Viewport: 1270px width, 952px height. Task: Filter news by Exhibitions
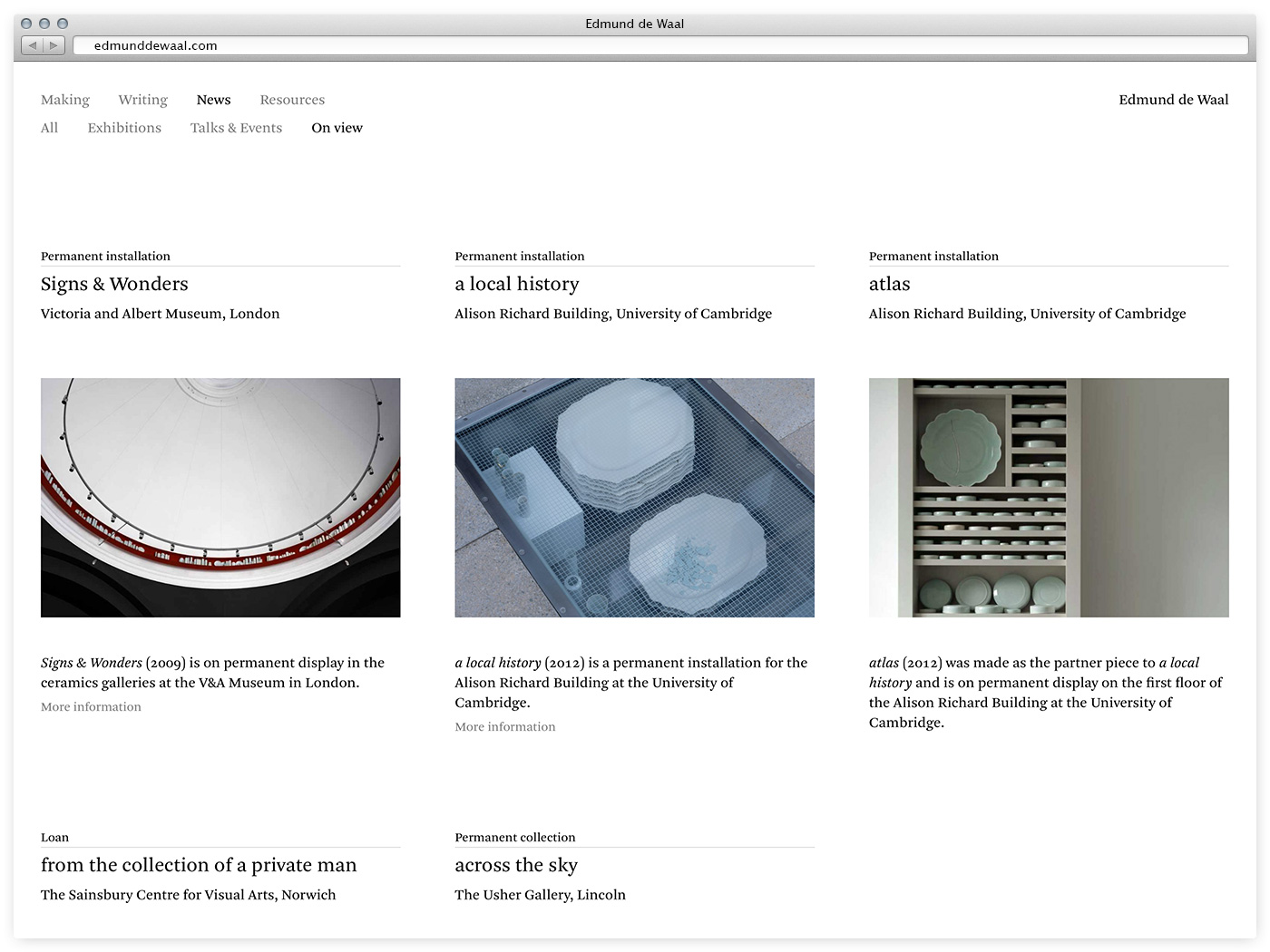pyautogui.click(x=124, y=128)
